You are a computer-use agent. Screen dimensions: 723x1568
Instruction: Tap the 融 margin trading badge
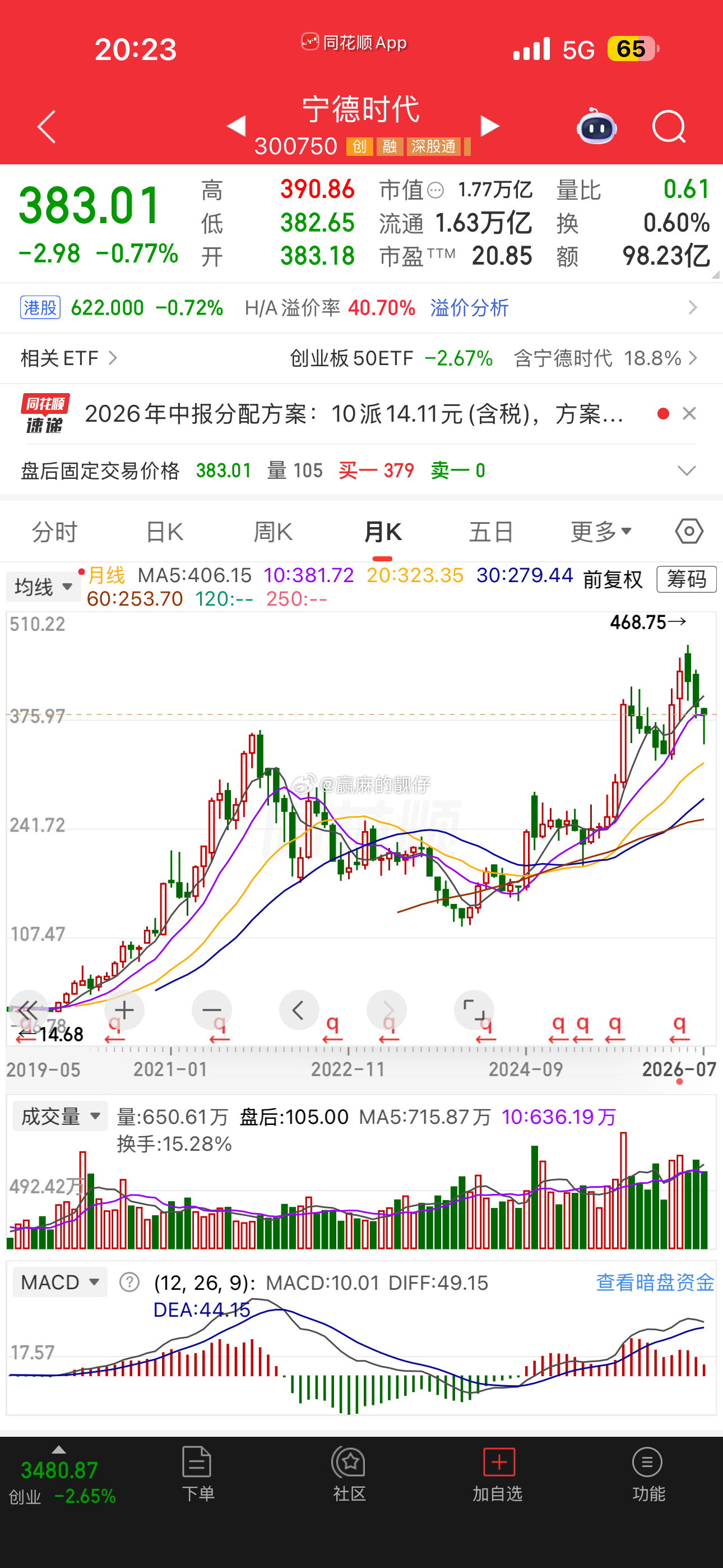pyautogui.click(x=390, y=146)
